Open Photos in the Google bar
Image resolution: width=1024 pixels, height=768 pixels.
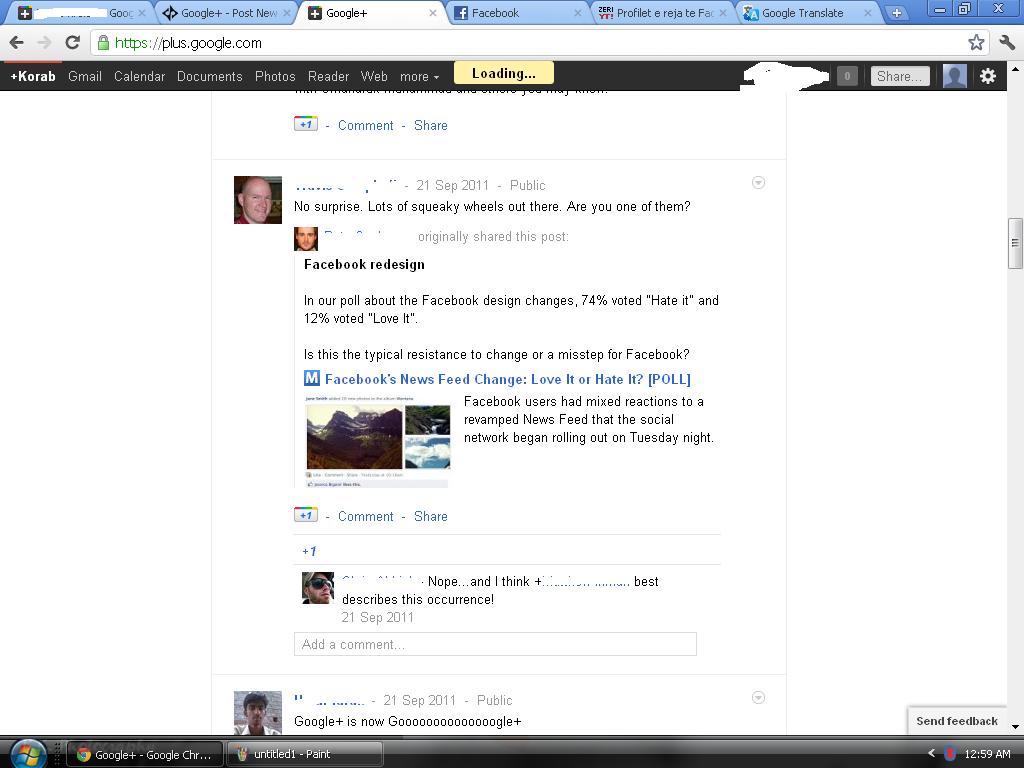(x=275, y=76)
